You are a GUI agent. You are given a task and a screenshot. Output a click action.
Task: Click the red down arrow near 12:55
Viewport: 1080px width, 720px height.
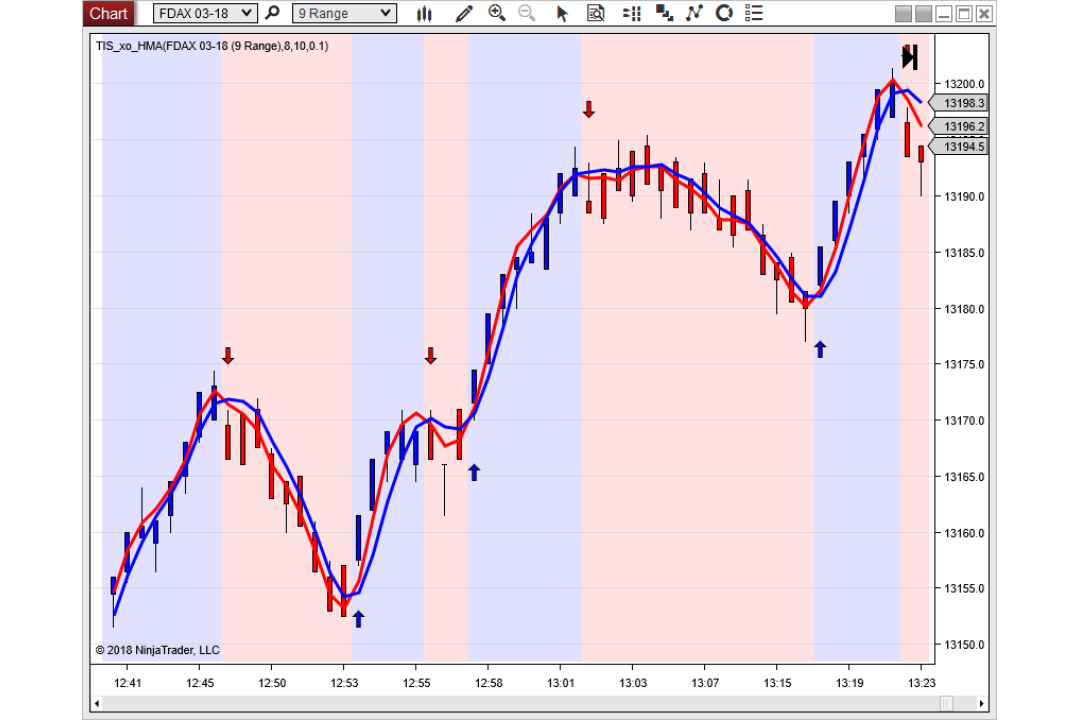click(x=430, y=356)
